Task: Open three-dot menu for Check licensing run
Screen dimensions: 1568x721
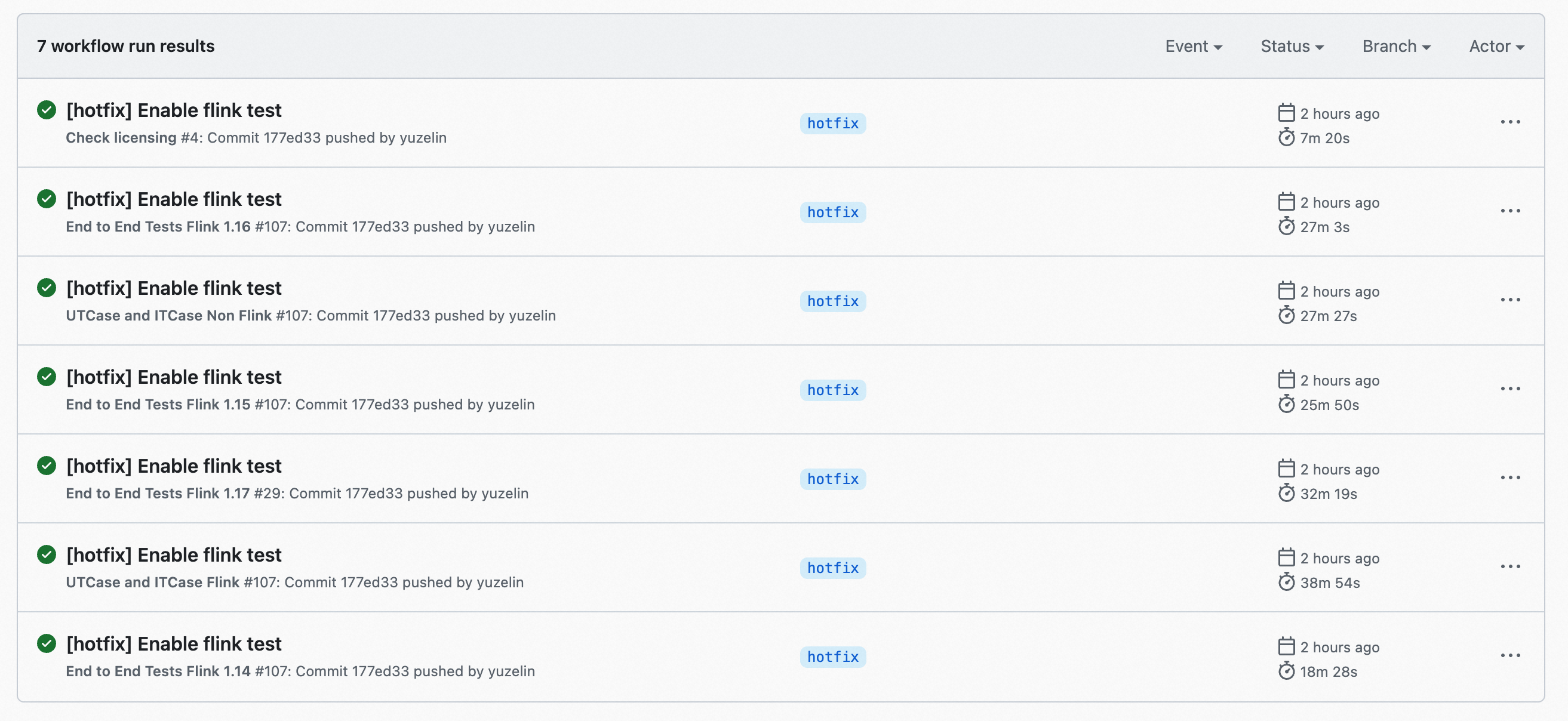Action: [1509, 122]
